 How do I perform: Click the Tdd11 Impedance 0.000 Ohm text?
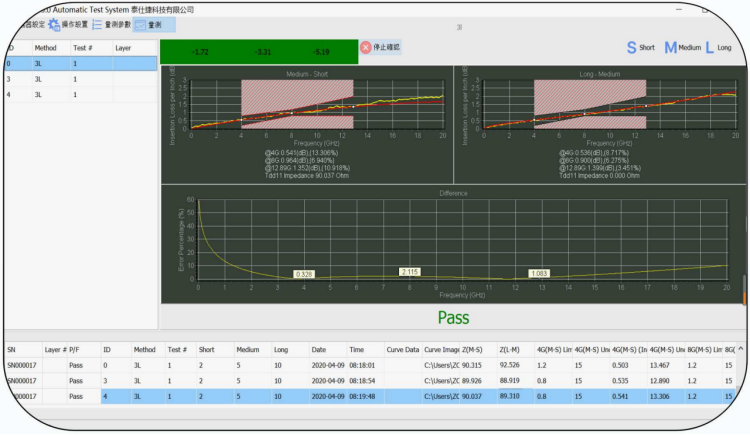click(600, 176)
